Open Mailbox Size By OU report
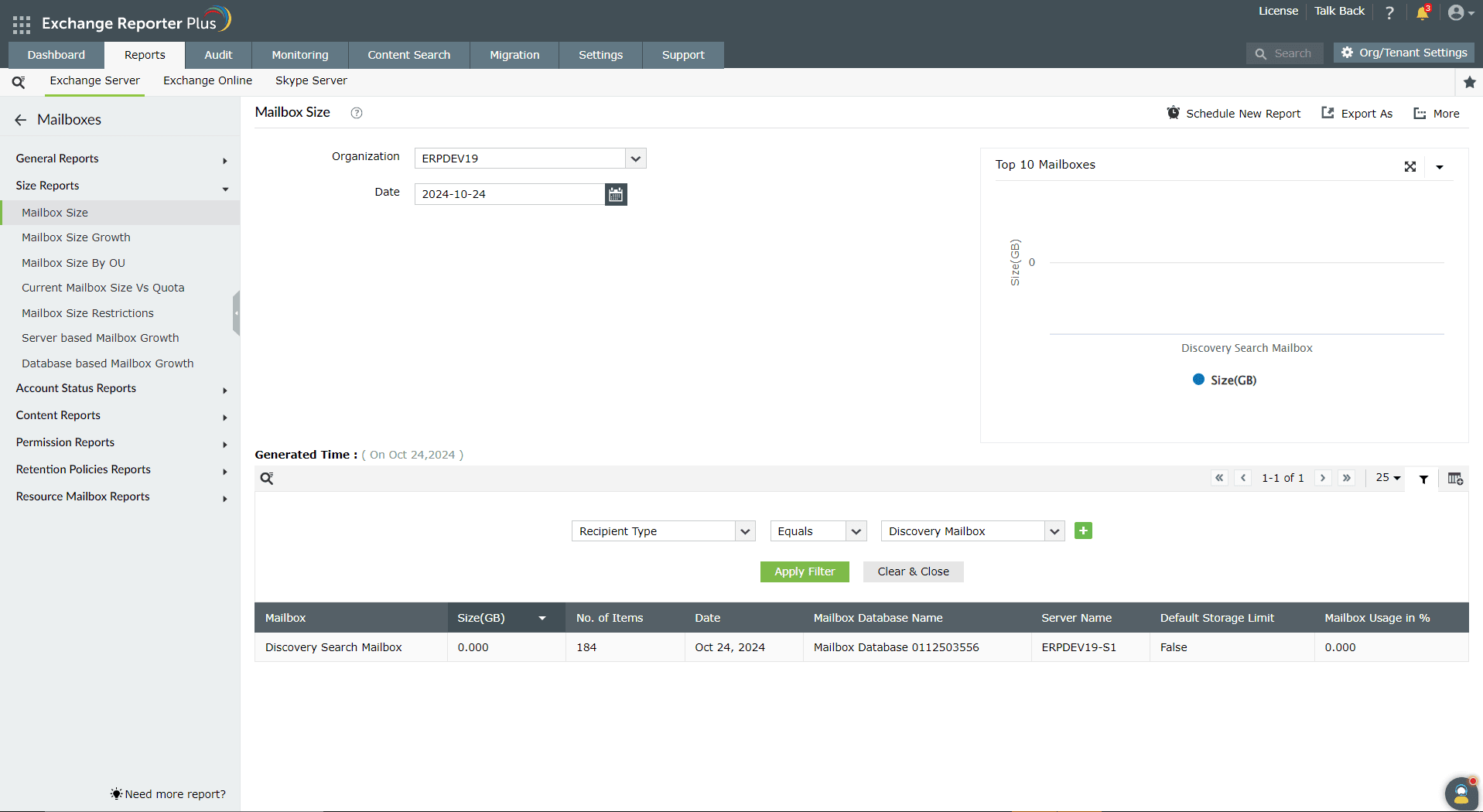This screenshot has width=1483, height=812. (73, 263)
